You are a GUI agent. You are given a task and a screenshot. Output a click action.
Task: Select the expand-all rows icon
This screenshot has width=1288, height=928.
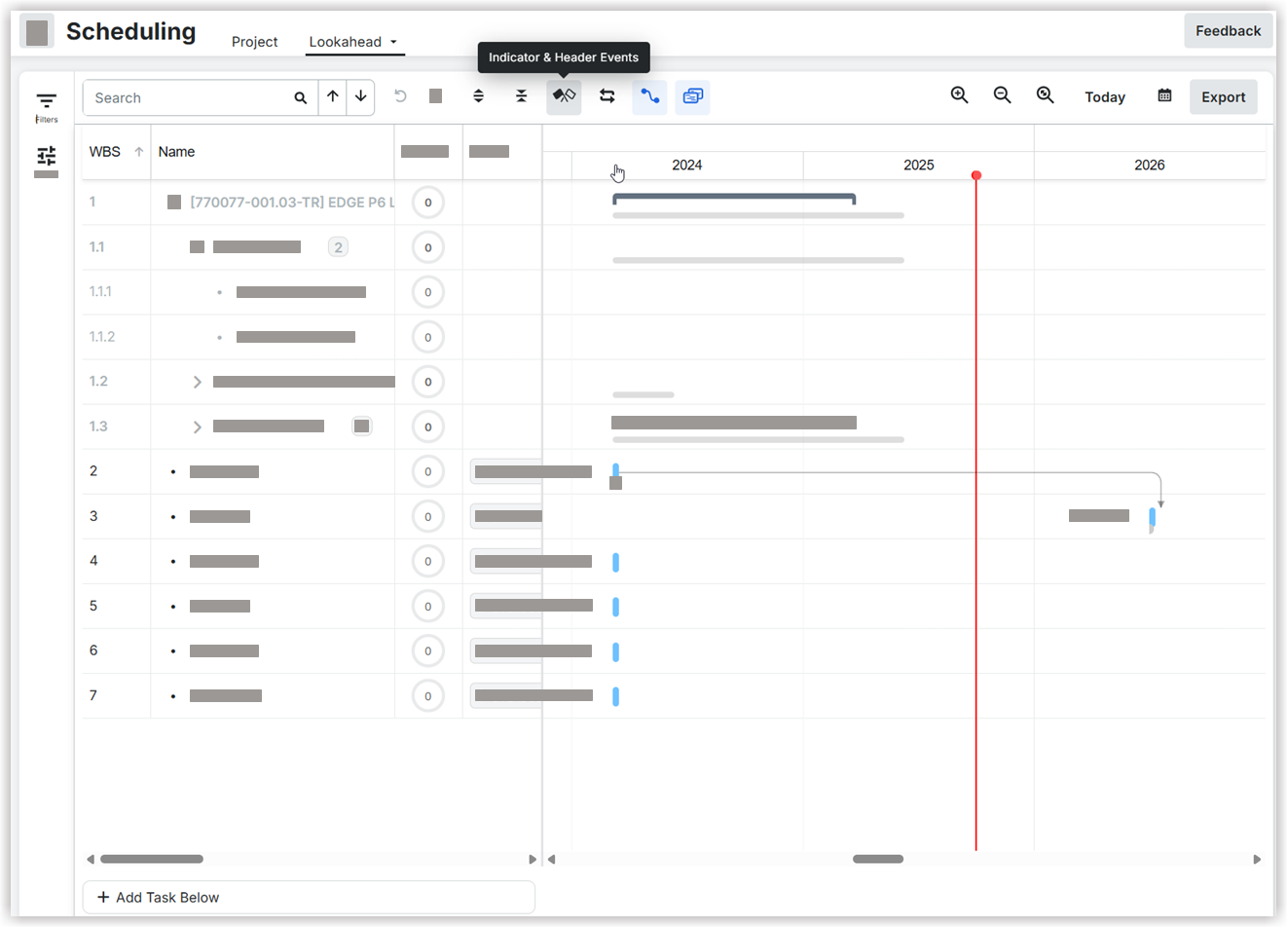478,95
